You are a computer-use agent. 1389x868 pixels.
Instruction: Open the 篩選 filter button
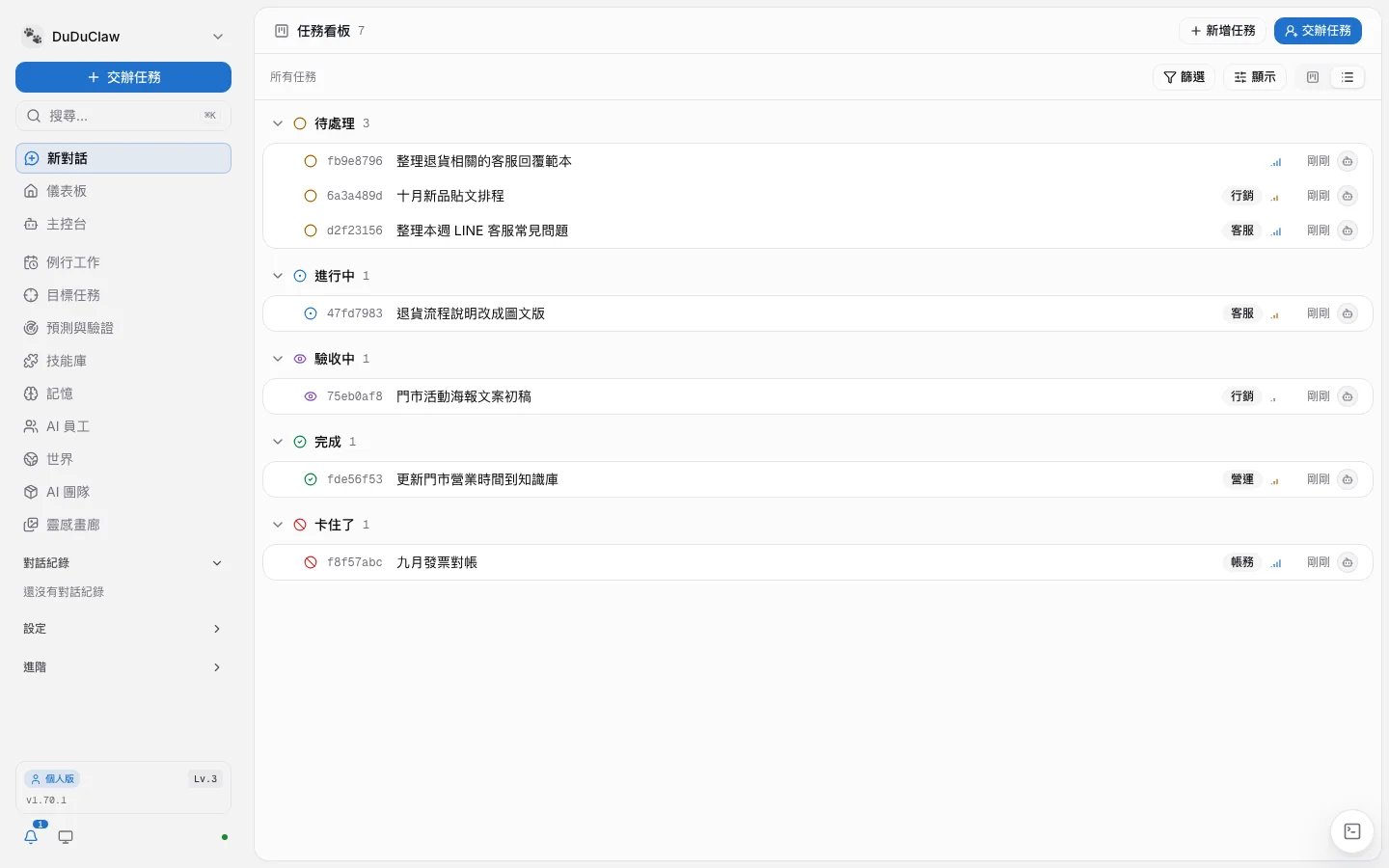1184,77
